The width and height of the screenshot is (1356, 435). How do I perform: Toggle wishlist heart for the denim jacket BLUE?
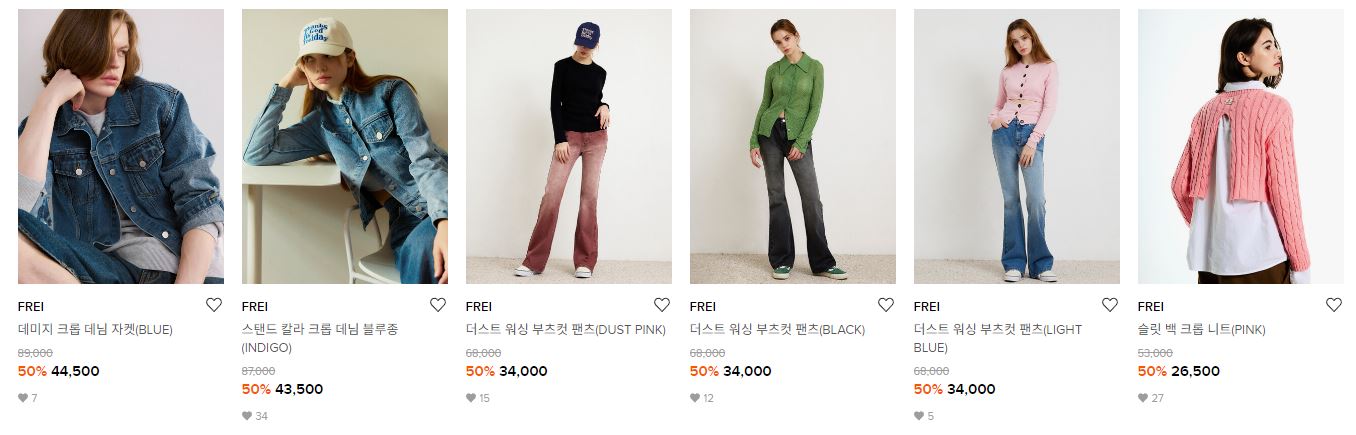click(213, 305)
